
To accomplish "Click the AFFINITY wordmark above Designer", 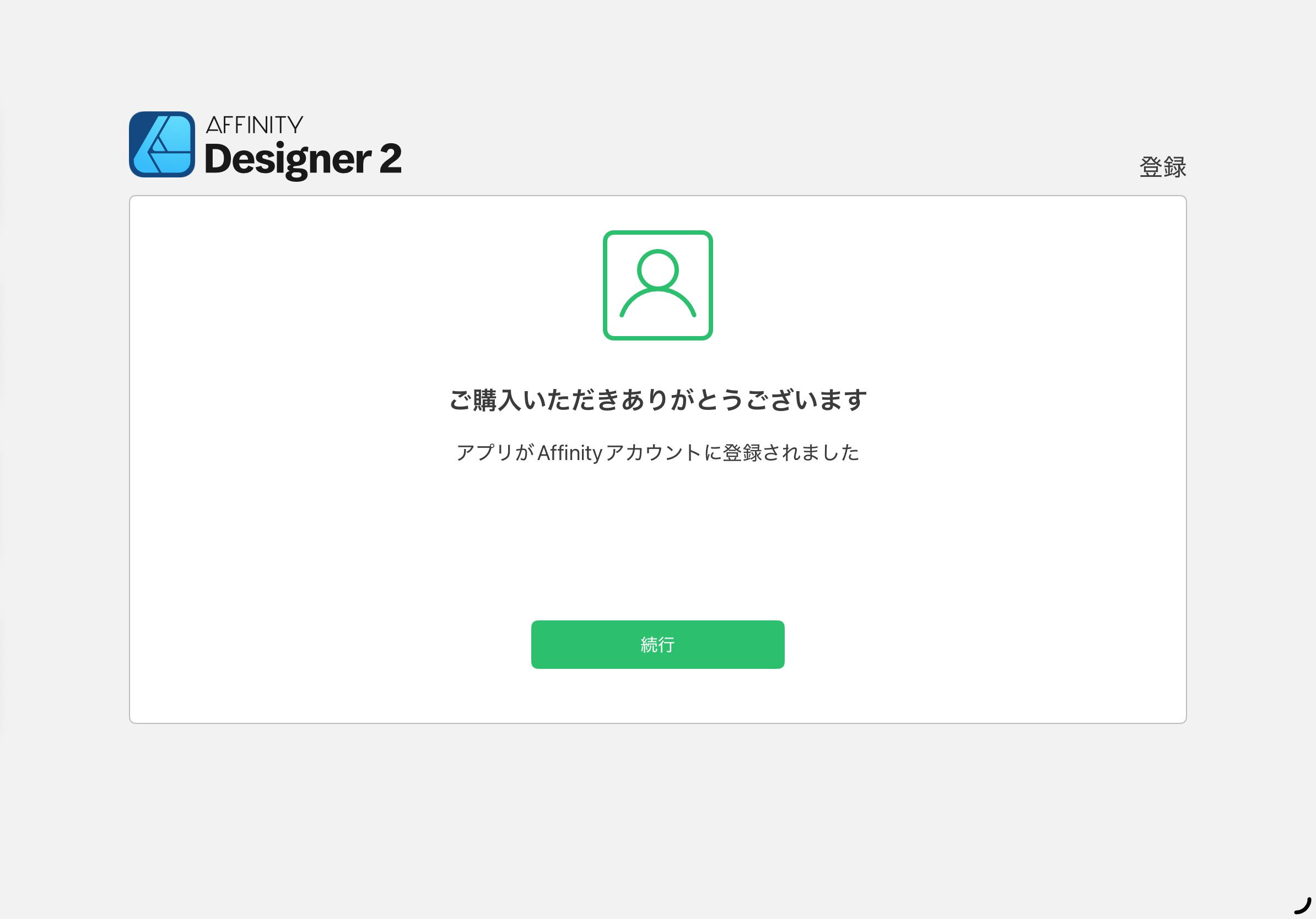I will (x=254, y=125).
